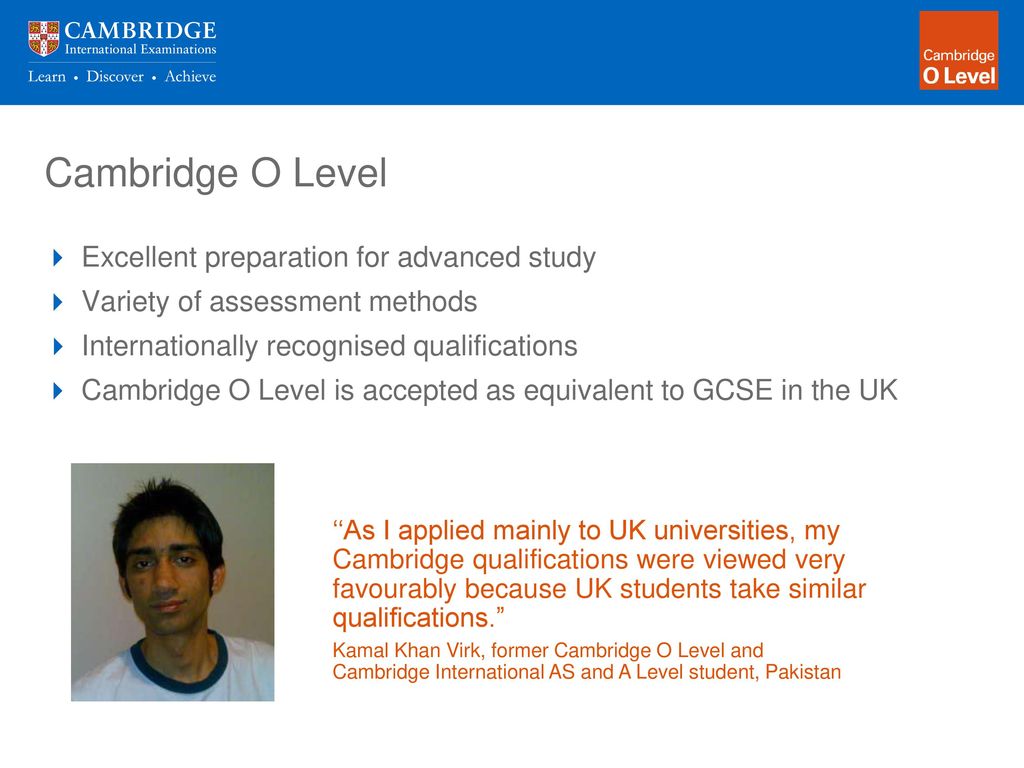Click the orange quote about UK universities
Screen dimensions: 1024x768
pyautogui.click(x=599, y=574)
